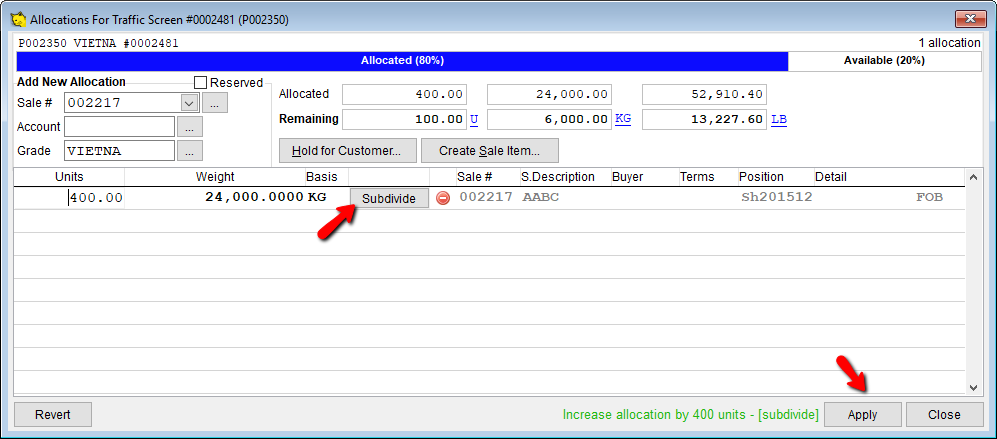Viewport: 997px width, 439px height.
Task: Click the KG basis cell in row
Action: (317, 197)
